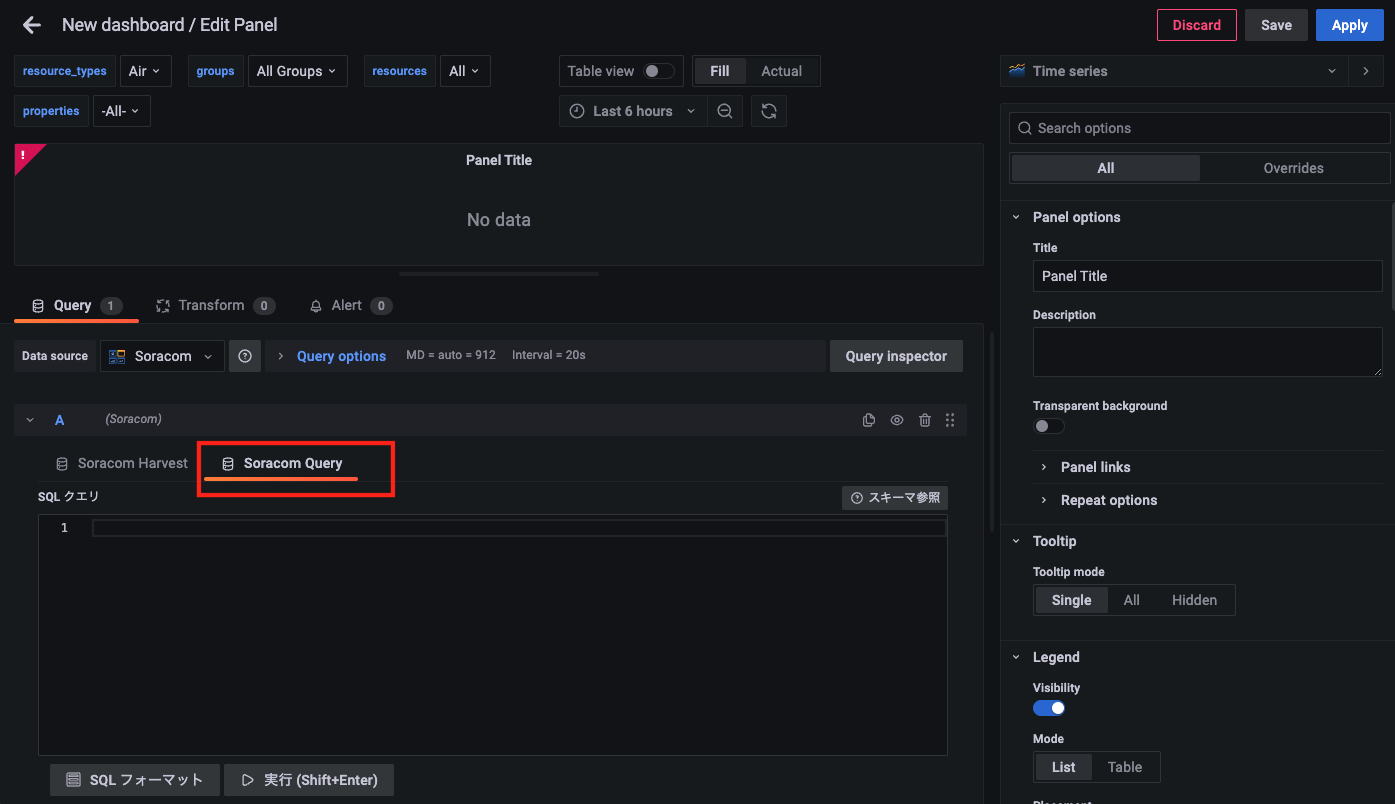Set Tooltip mode to Hidden

[x=1194, y=600]
